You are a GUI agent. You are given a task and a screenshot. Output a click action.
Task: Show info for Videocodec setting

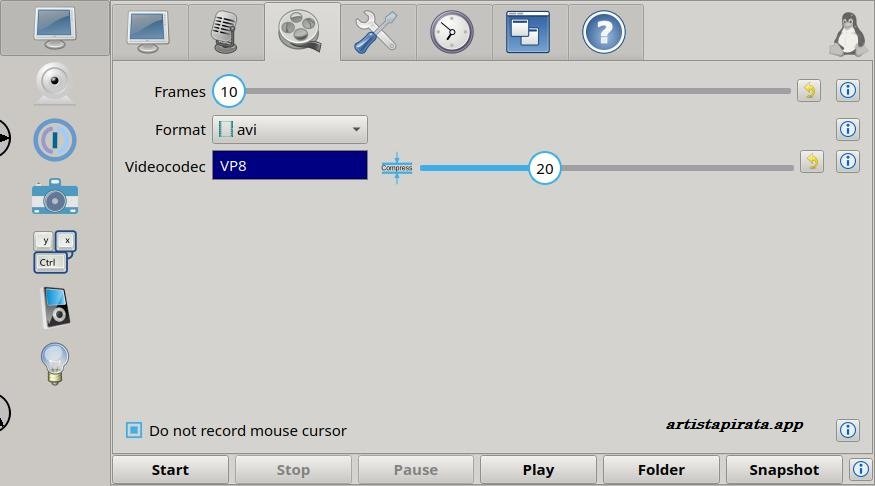847,161
